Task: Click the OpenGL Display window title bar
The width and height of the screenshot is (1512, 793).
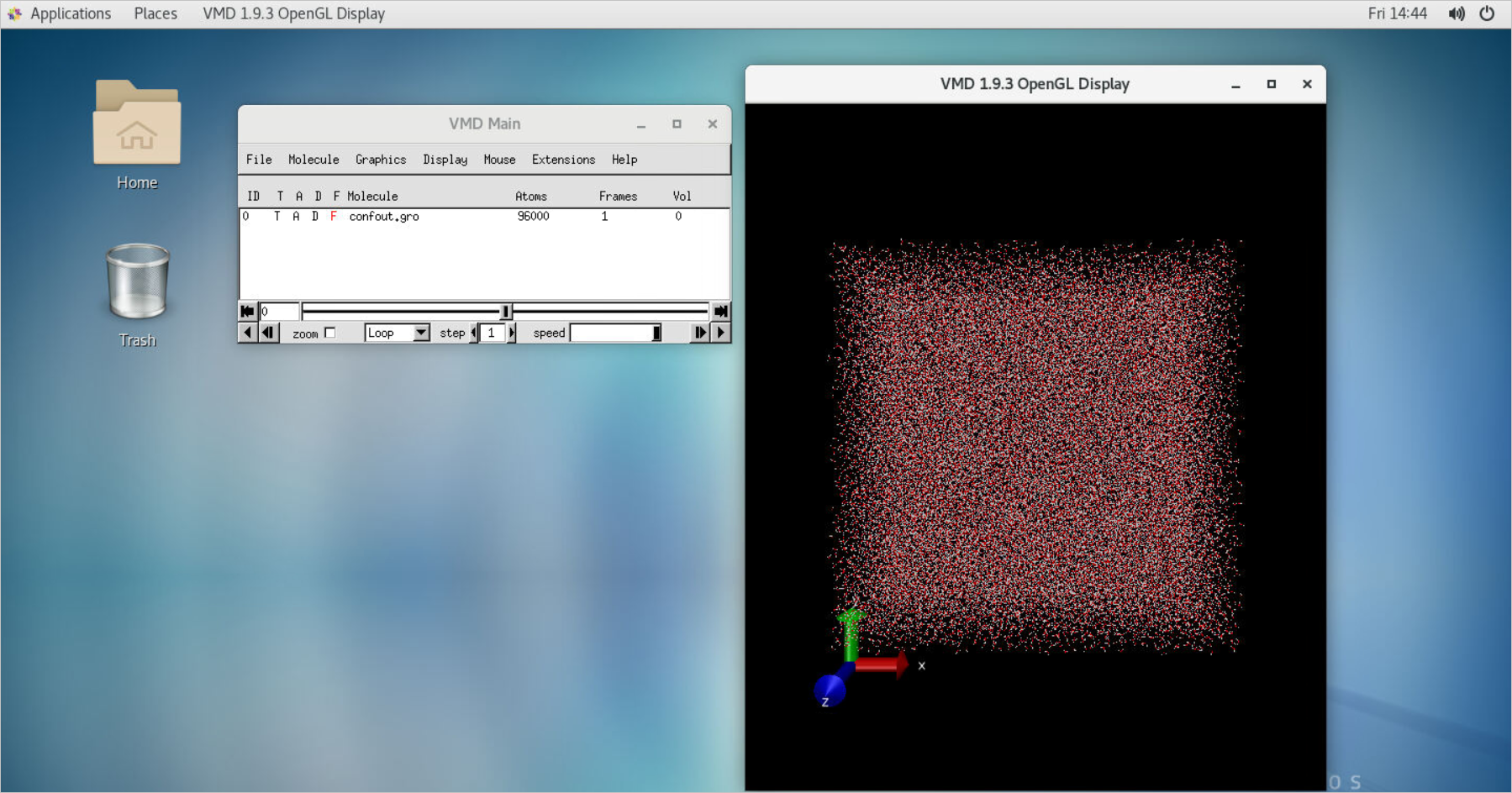Action: coord(1035,85)
